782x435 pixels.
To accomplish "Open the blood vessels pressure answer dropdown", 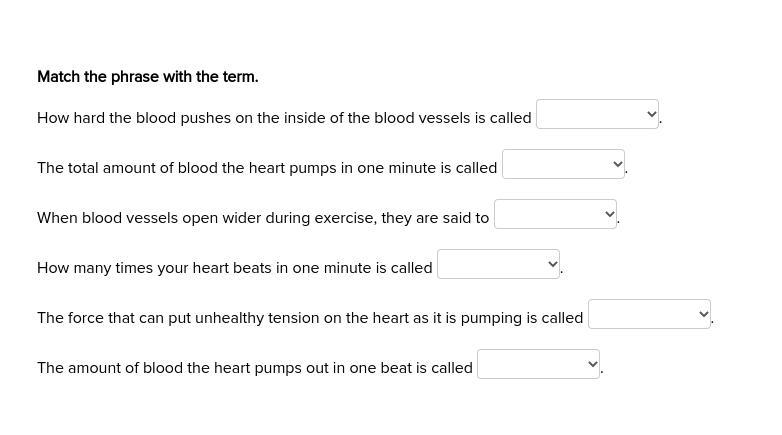I will 597,115.
